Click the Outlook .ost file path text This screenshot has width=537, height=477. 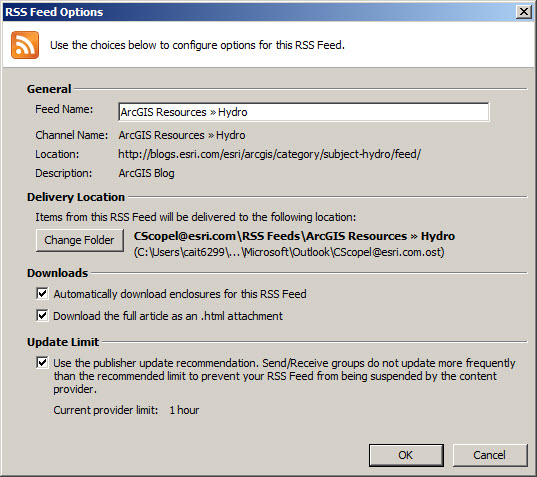point(289,252)
